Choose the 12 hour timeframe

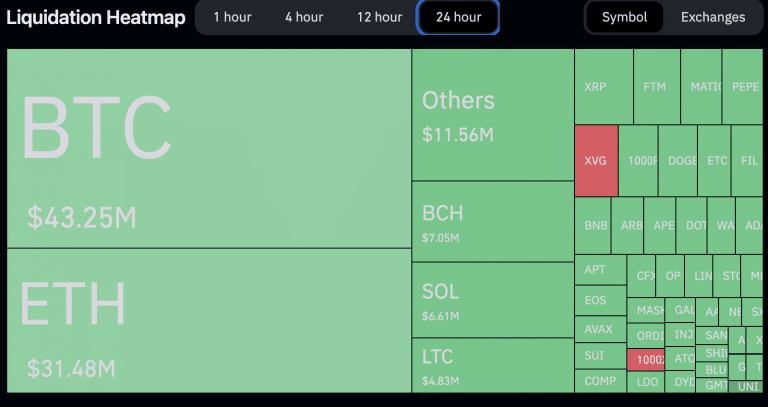pyautogui.click(x=380, y=17)
